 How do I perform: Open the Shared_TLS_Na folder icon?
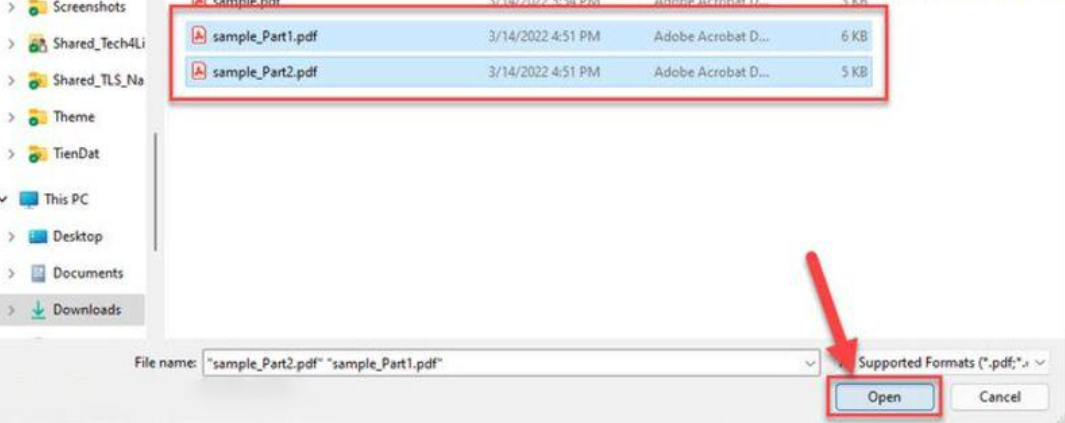pos(37,81)
